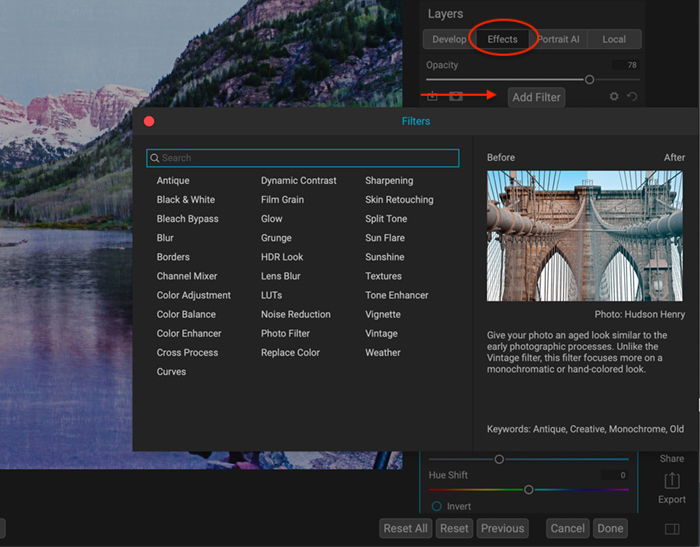This screenshot has height=547, width=700.
Task: Switch to the Develop tab
Action: click(449, 40)
